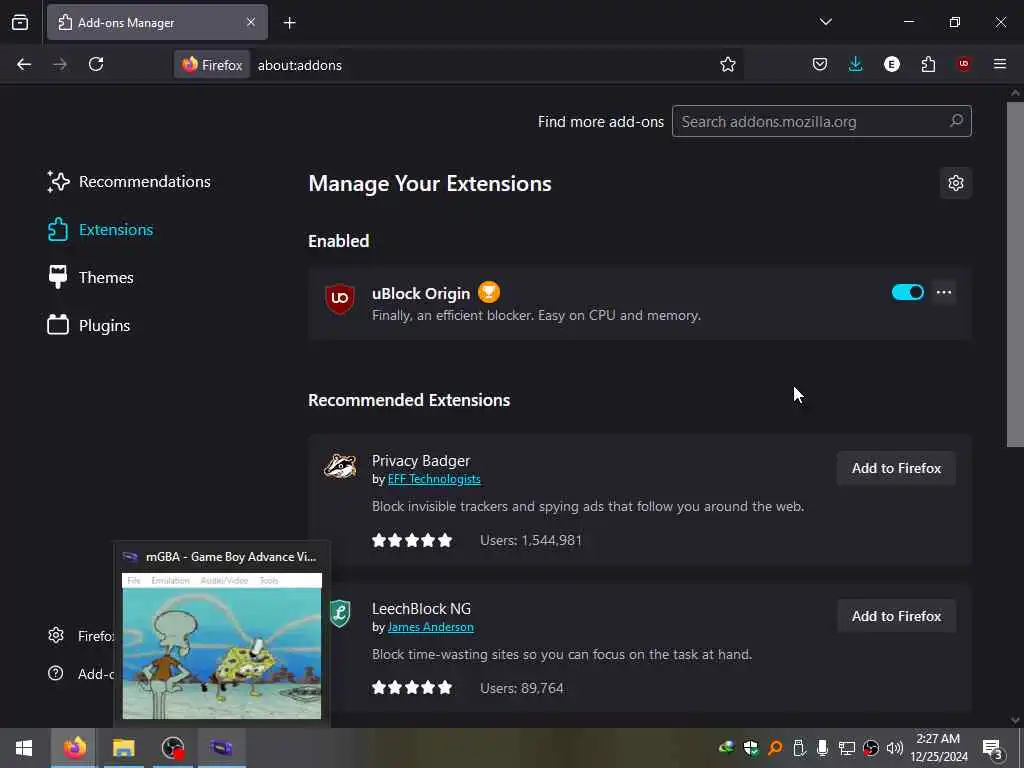Screen dimensions: 1024x768
Task: Open Firefox Settings gear in sidebar
Action: click(56, 635)
